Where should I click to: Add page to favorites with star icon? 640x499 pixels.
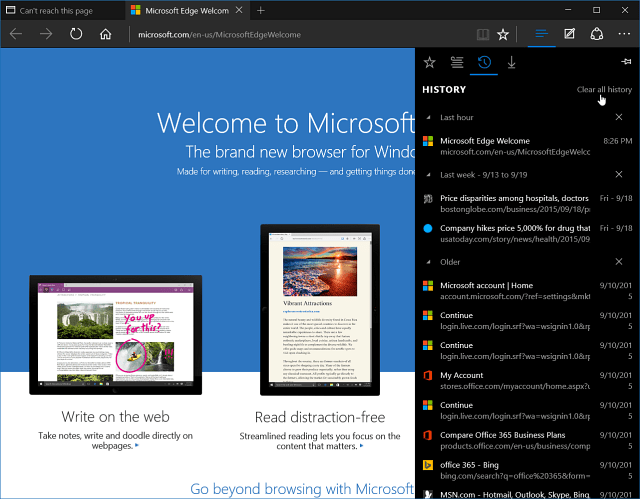tap(503, 35)
